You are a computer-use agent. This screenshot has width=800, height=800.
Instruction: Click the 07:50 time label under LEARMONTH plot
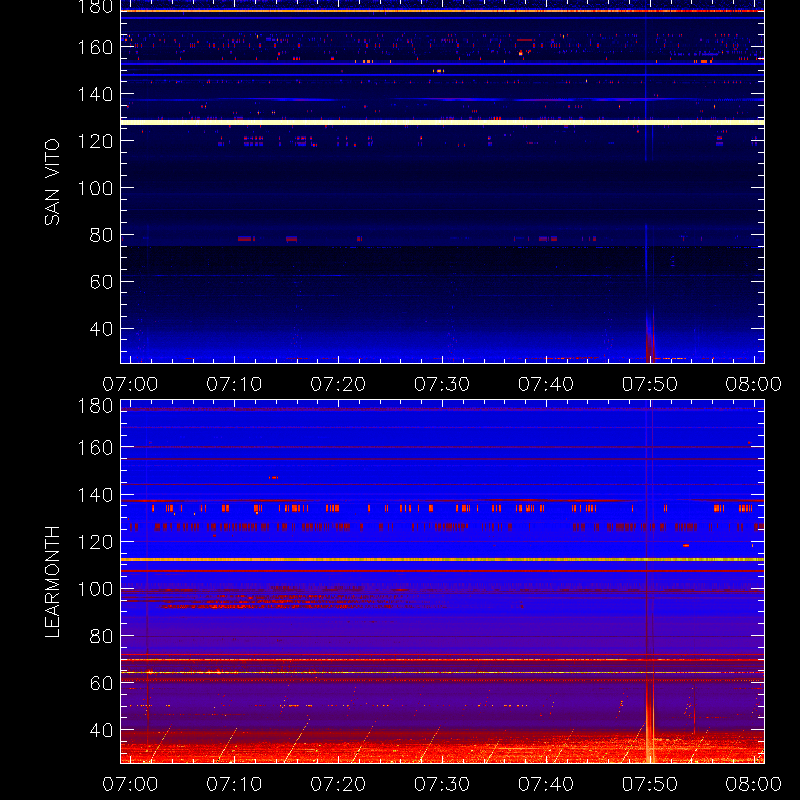649,784
